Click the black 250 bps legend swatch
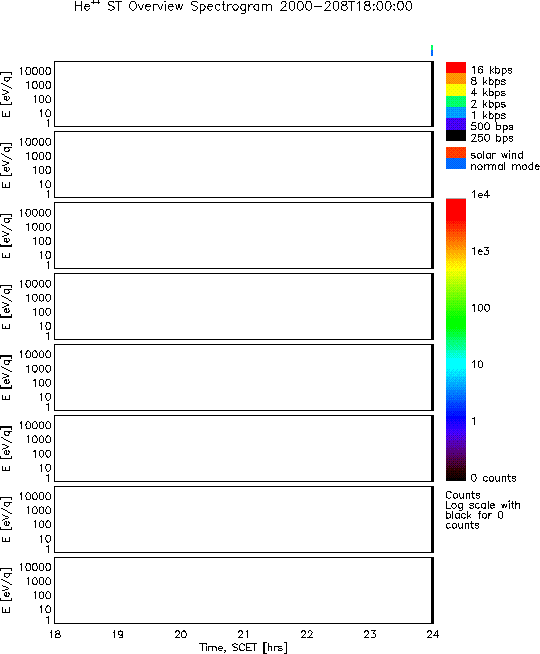 pos(456,136)
